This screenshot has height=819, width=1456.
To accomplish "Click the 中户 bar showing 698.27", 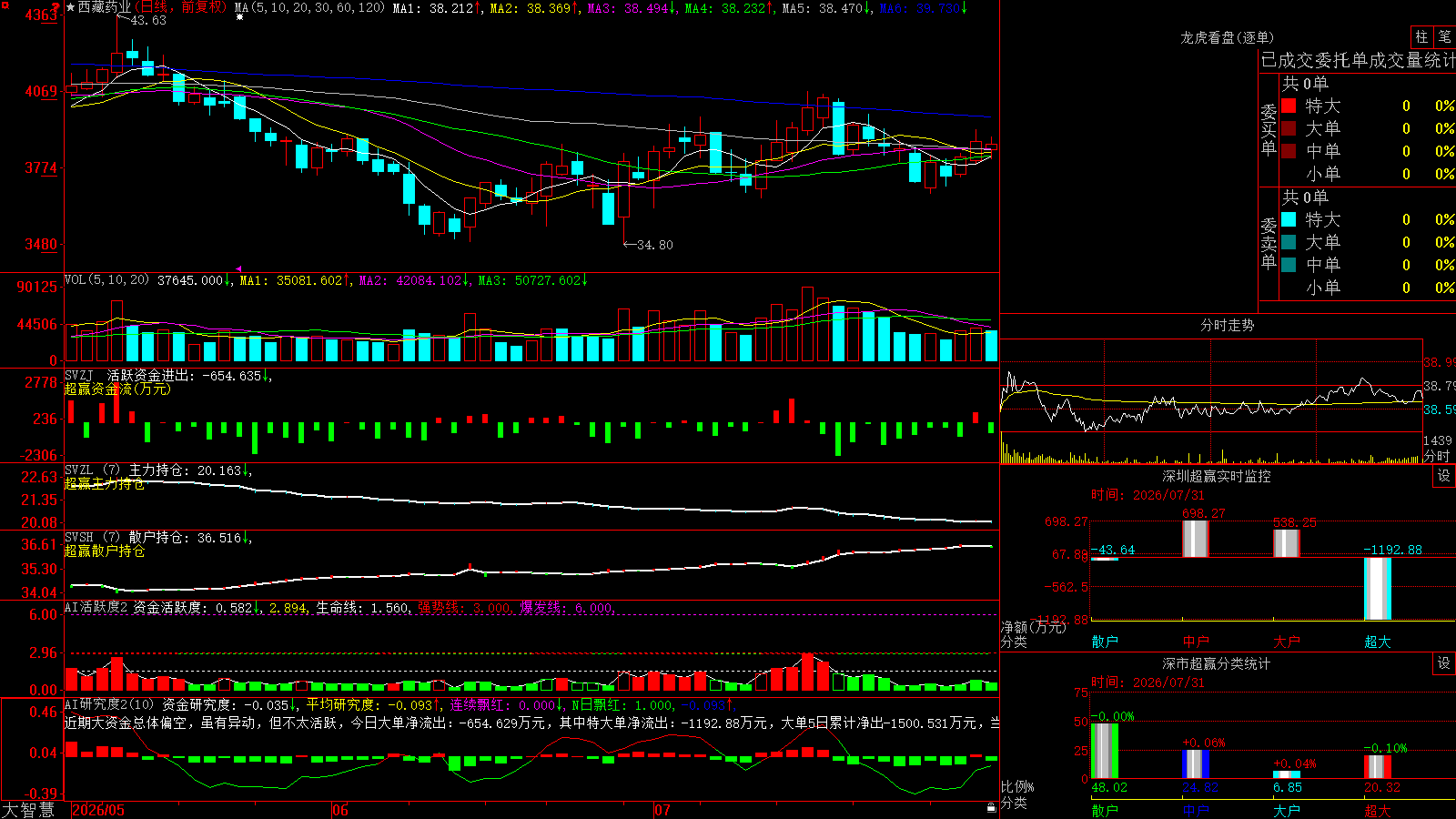I will pyautogui.click(x=1196, y=539).
